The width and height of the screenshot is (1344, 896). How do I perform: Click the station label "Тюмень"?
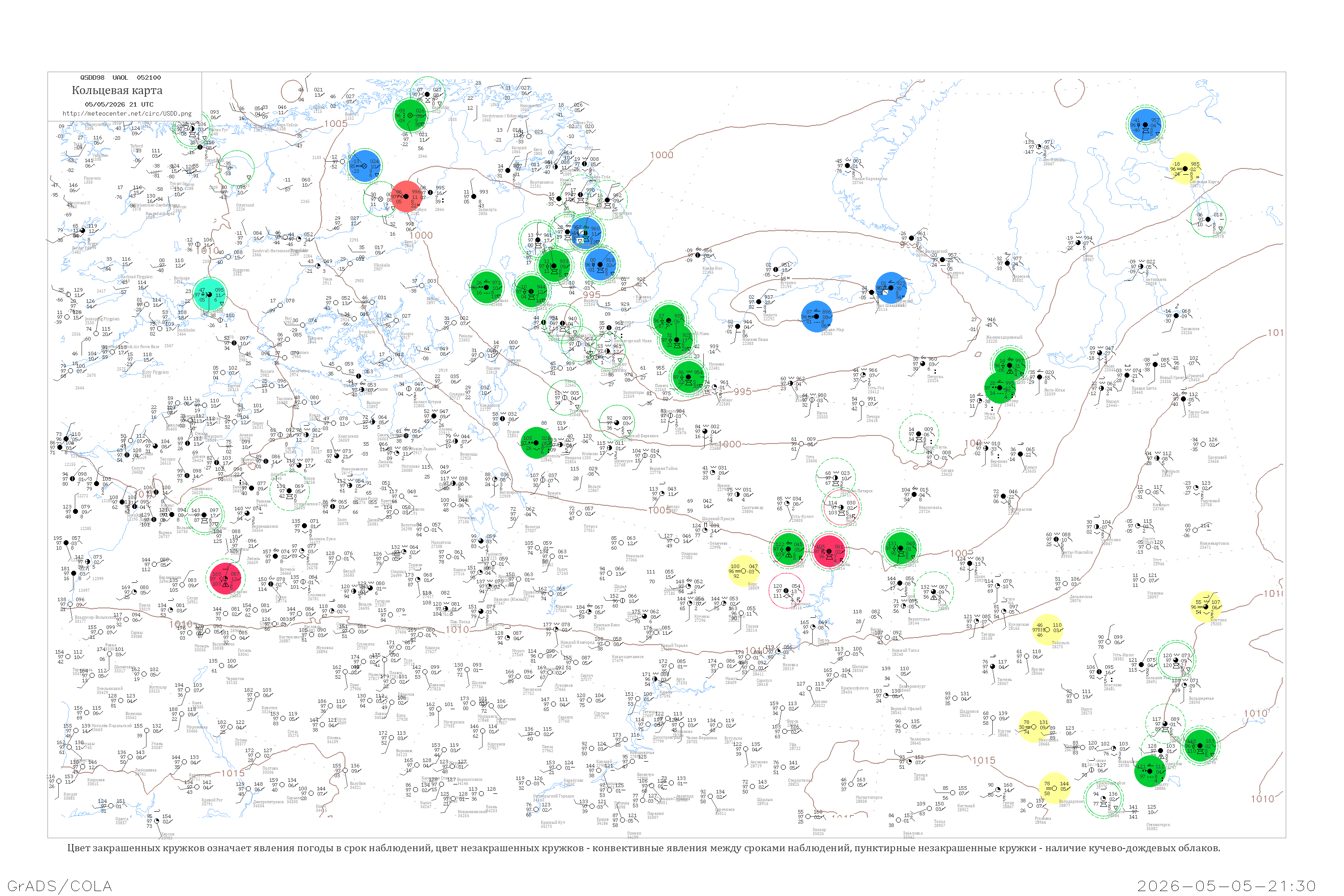pyautogui.click(x=1004, y=680)
